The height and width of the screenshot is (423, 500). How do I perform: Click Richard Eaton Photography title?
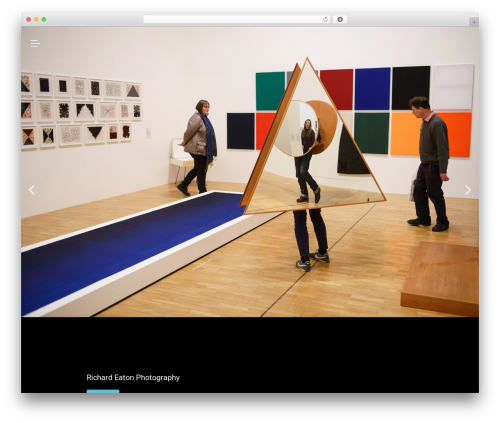pos(133,378)
